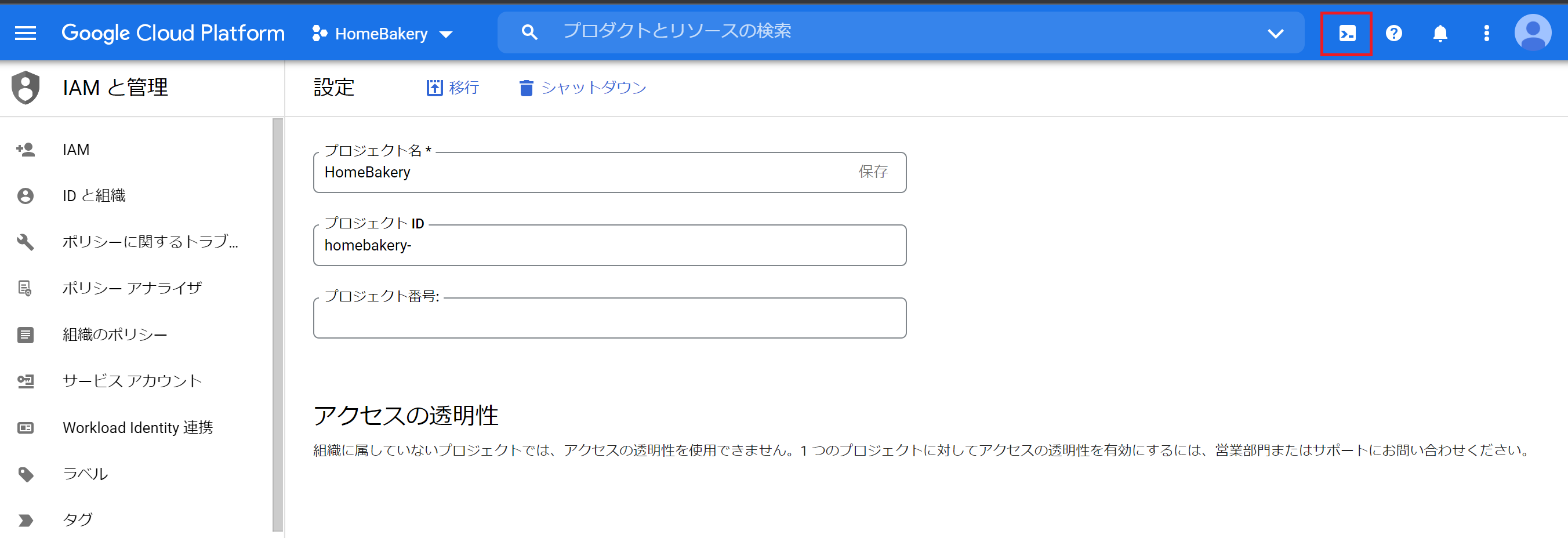The height and width of the screenshot is (538, 1568).
Task: Select ID と組織 in sidebar
Action: coord(94,196)
